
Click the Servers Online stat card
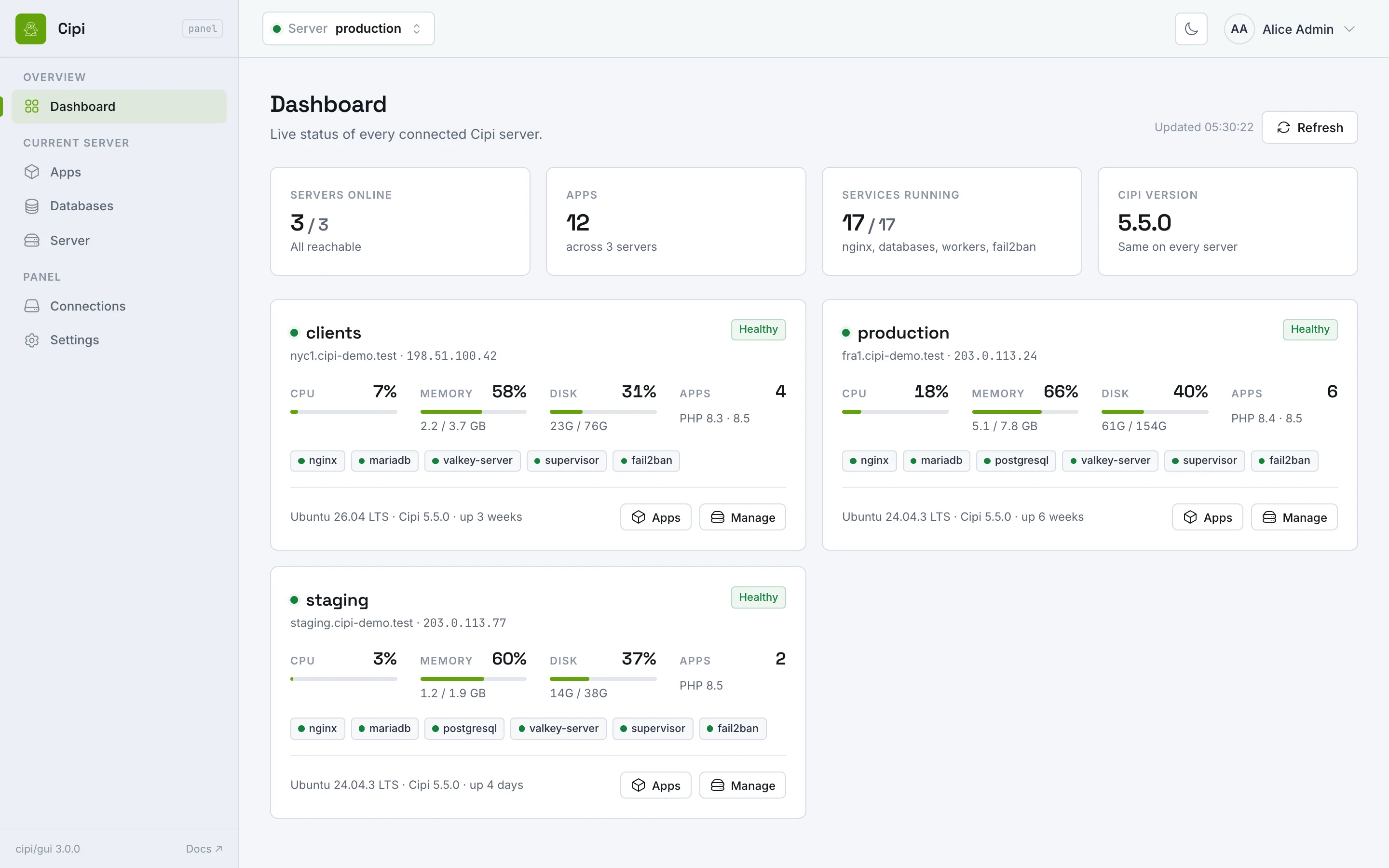pyautogui.click(x=400, y=221)
